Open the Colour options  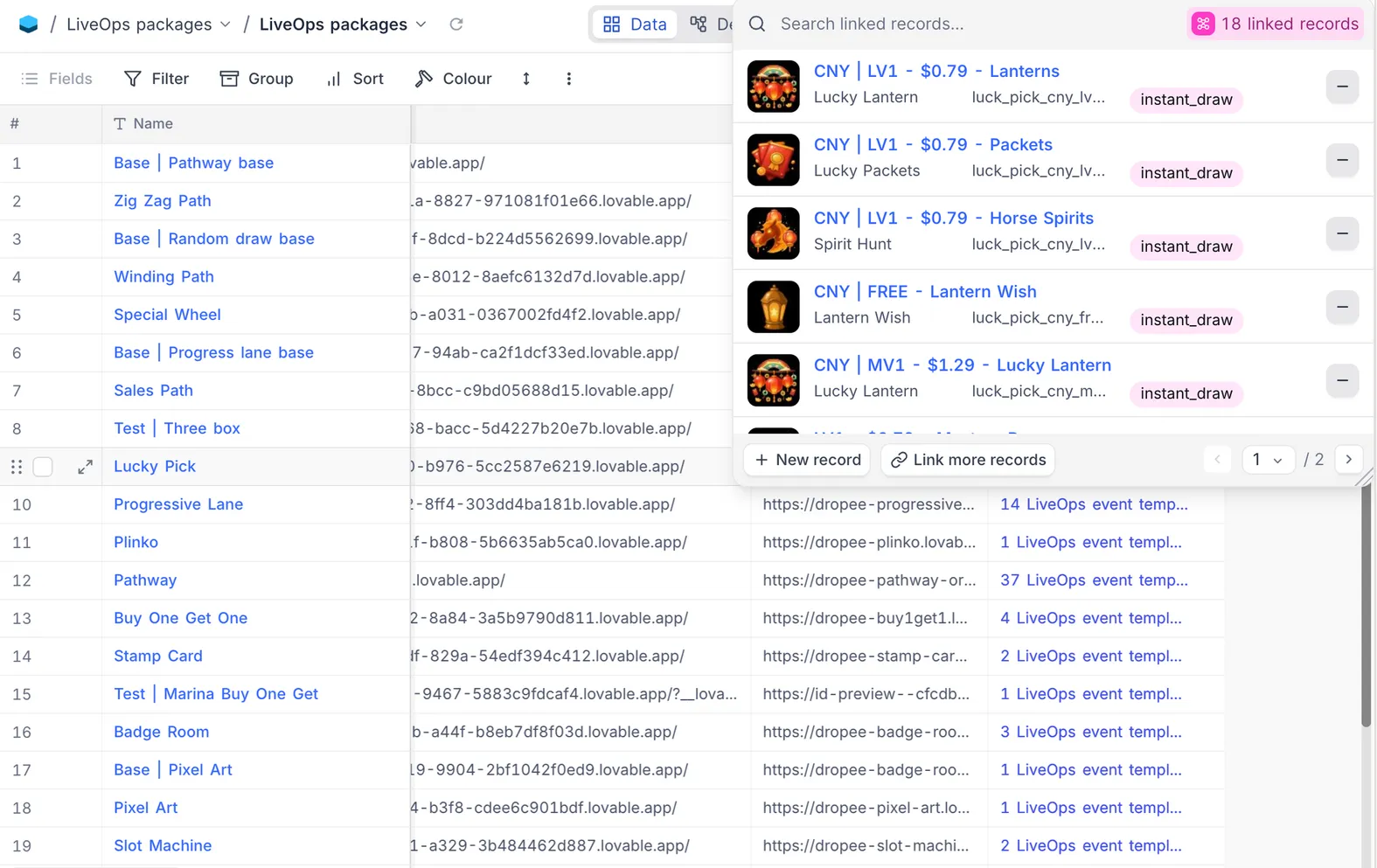point(453,79)
